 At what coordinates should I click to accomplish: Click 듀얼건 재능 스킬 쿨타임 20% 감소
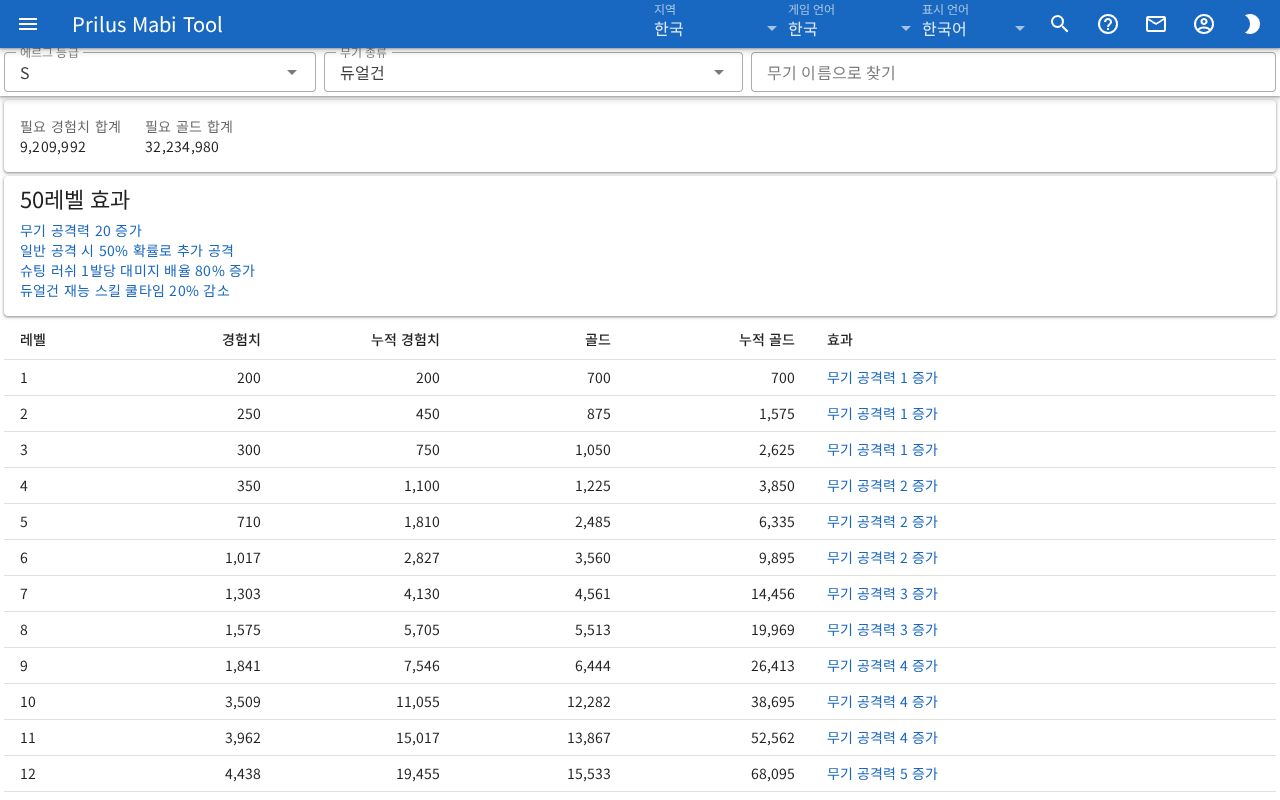tap(125, 290)
